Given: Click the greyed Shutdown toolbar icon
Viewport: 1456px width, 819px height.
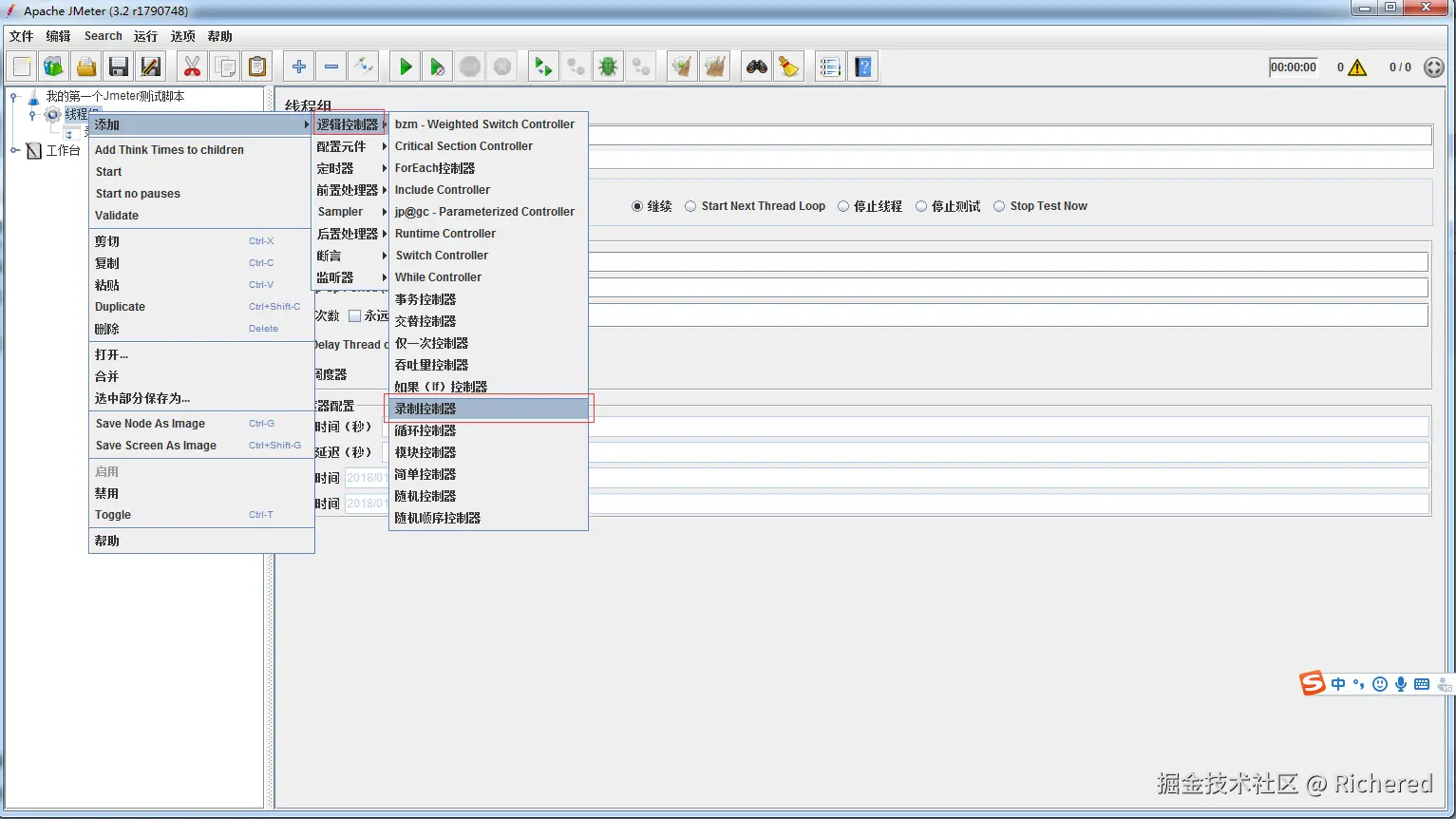Looking at the screenshot, I should 502,67.
